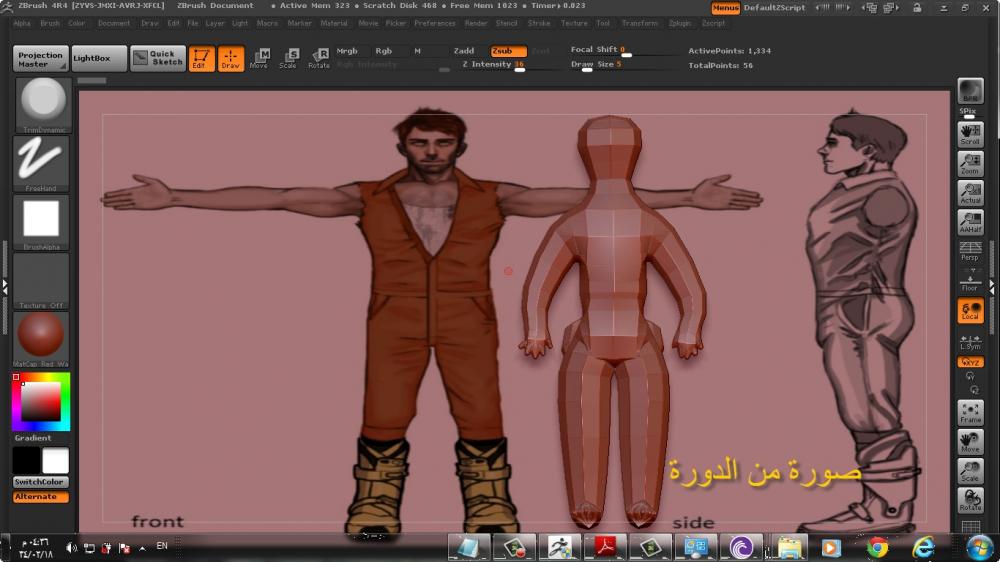Set canvas to Actual size
1000x562 pixels.
[x=970, y=193]
